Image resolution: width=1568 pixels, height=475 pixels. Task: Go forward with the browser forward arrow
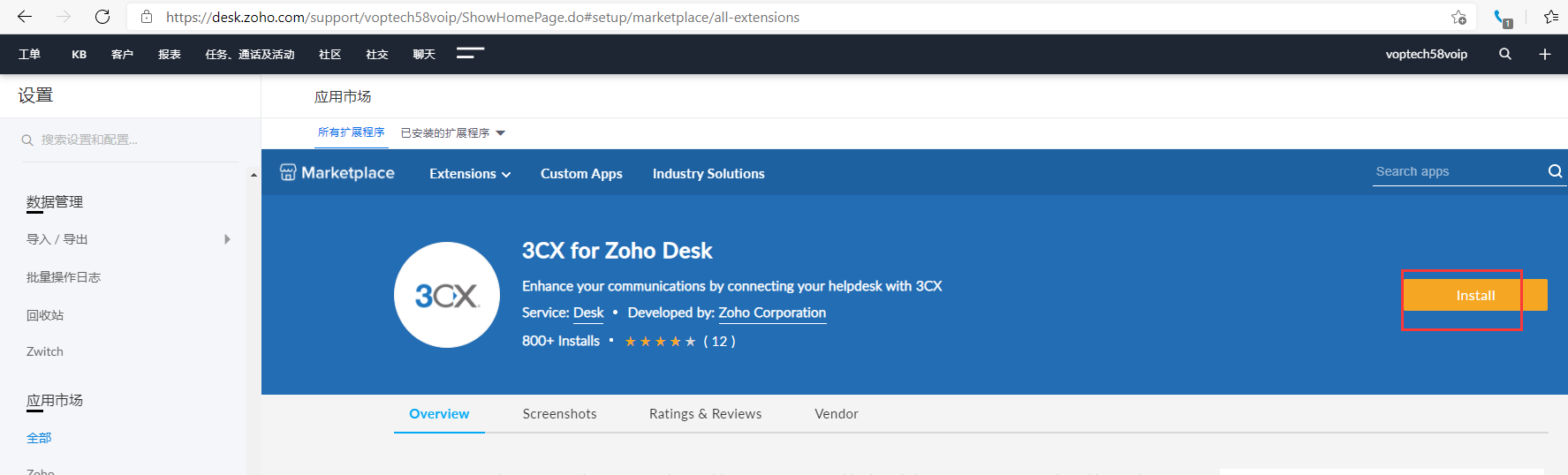[64, 17]
